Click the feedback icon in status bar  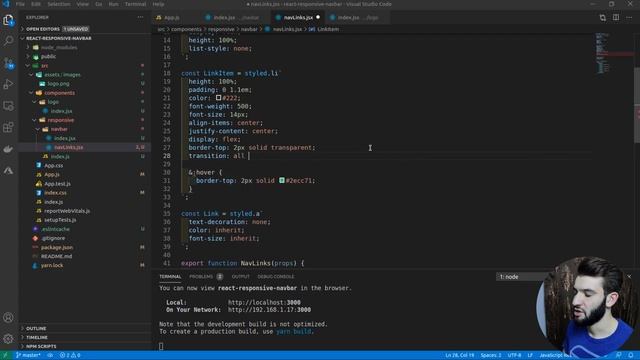tap(619, 355)
